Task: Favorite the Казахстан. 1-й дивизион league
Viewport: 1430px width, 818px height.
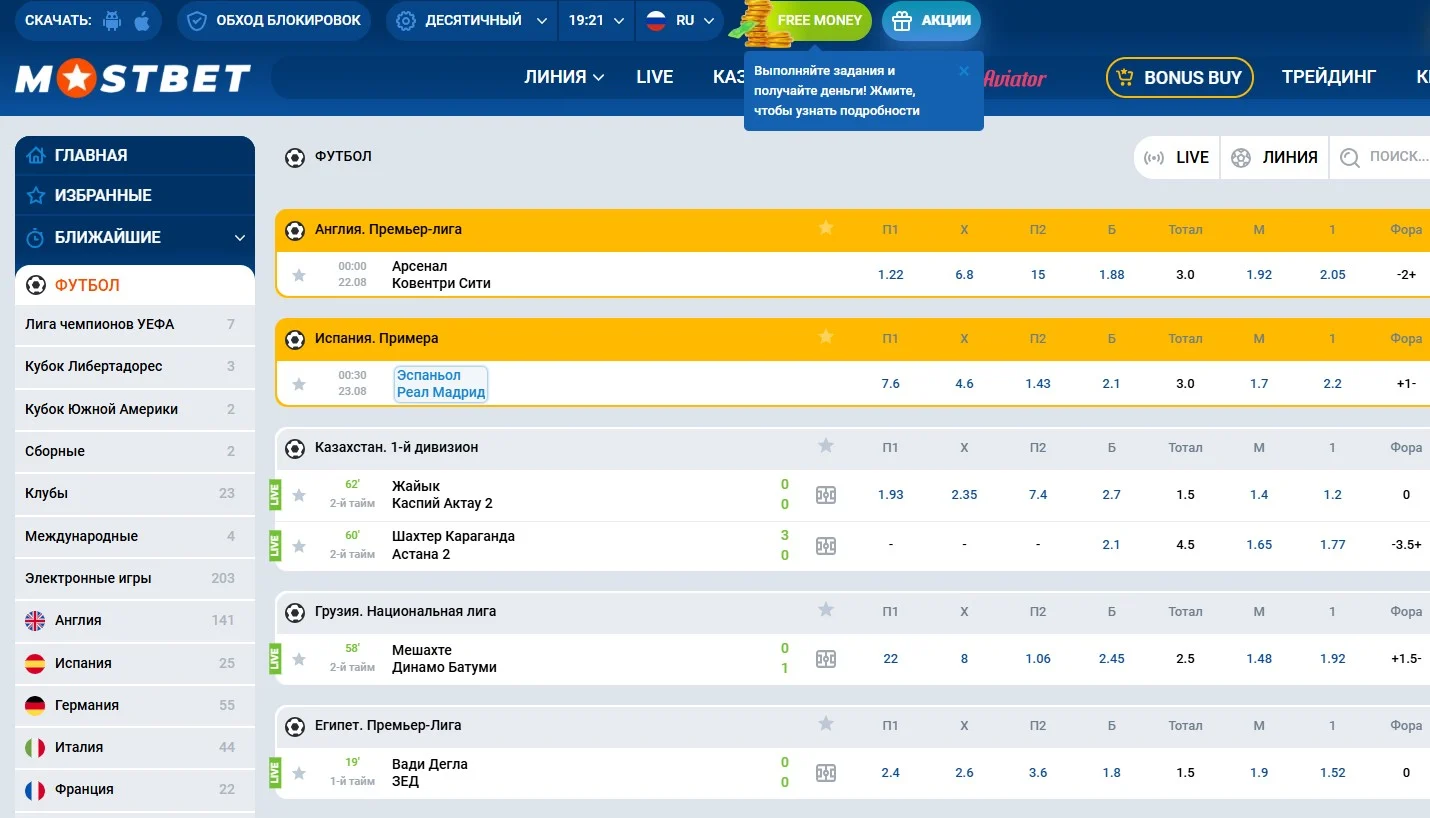Action: 826,446
